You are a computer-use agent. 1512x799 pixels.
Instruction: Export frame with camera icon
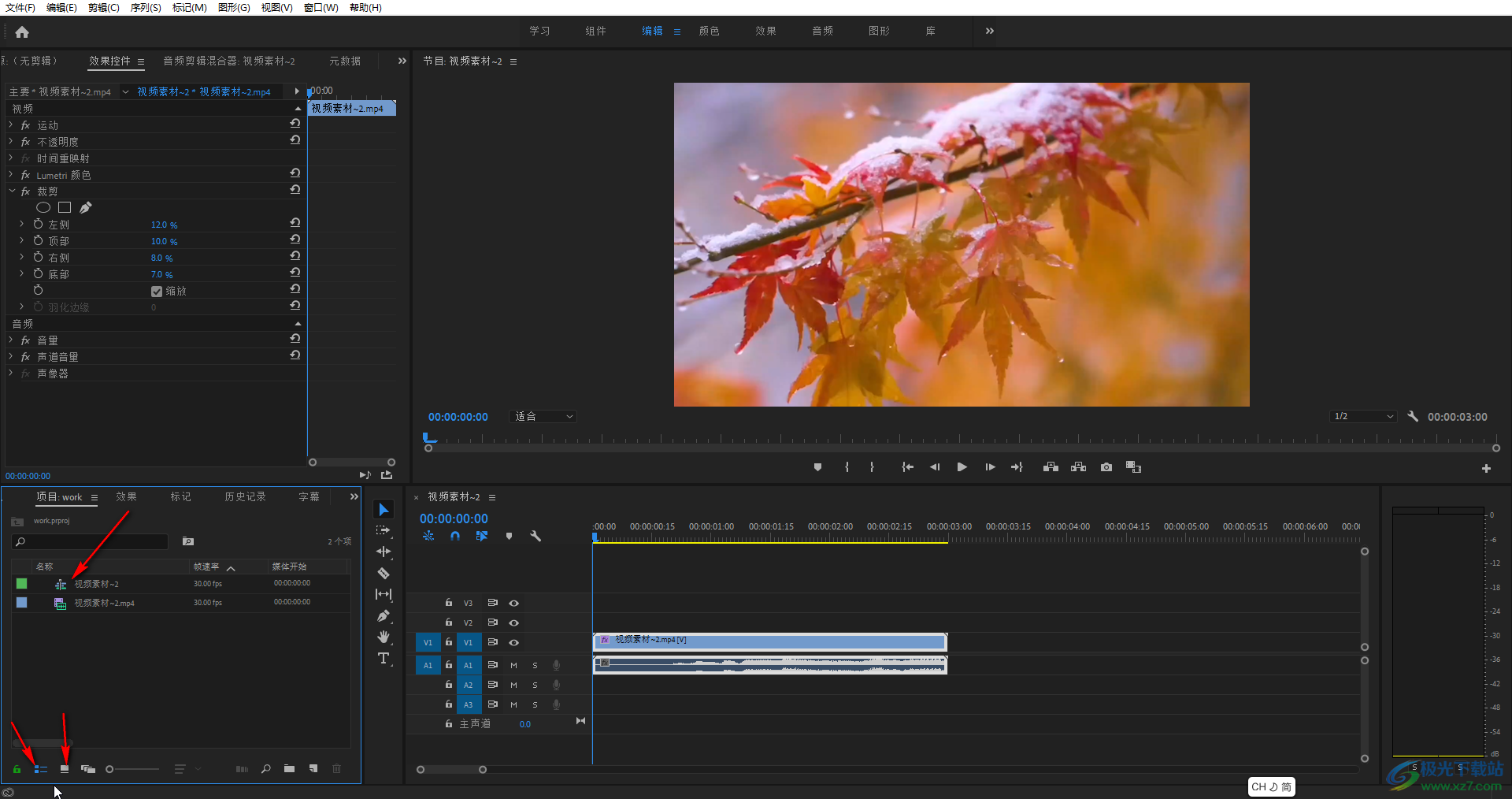1106,467
